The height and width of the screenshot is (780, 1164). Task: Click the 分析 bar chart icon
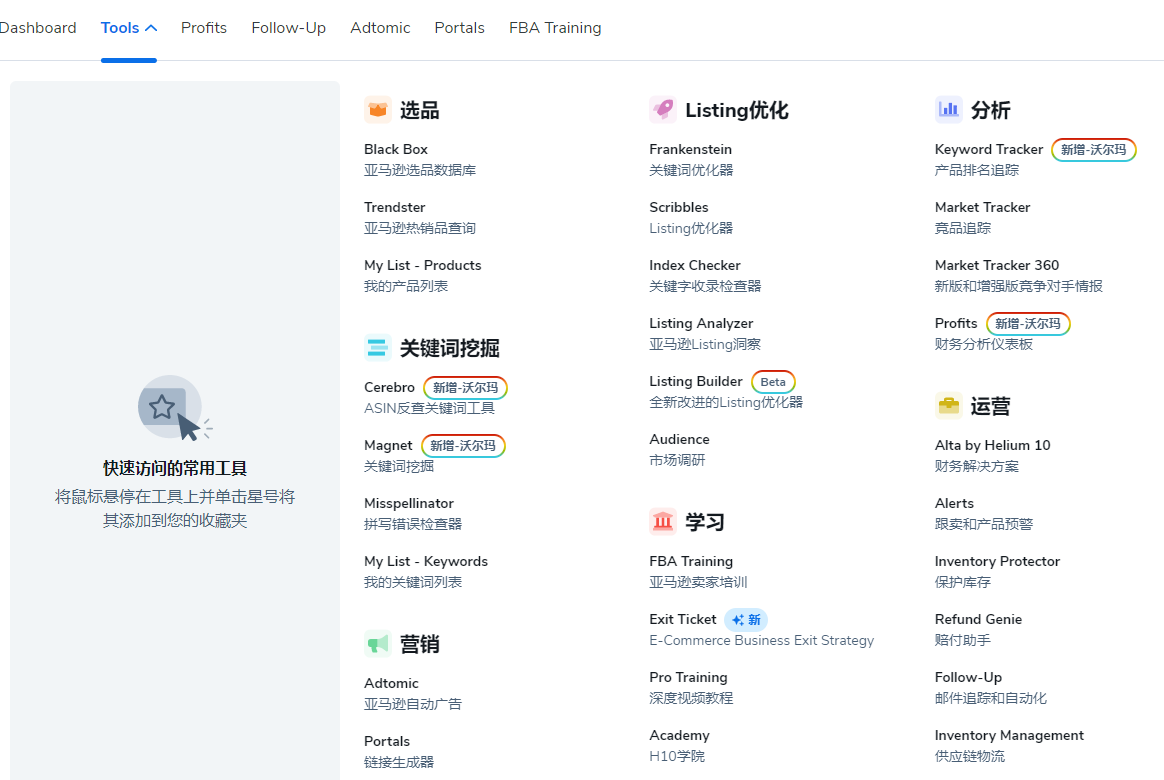pos(948,110)
